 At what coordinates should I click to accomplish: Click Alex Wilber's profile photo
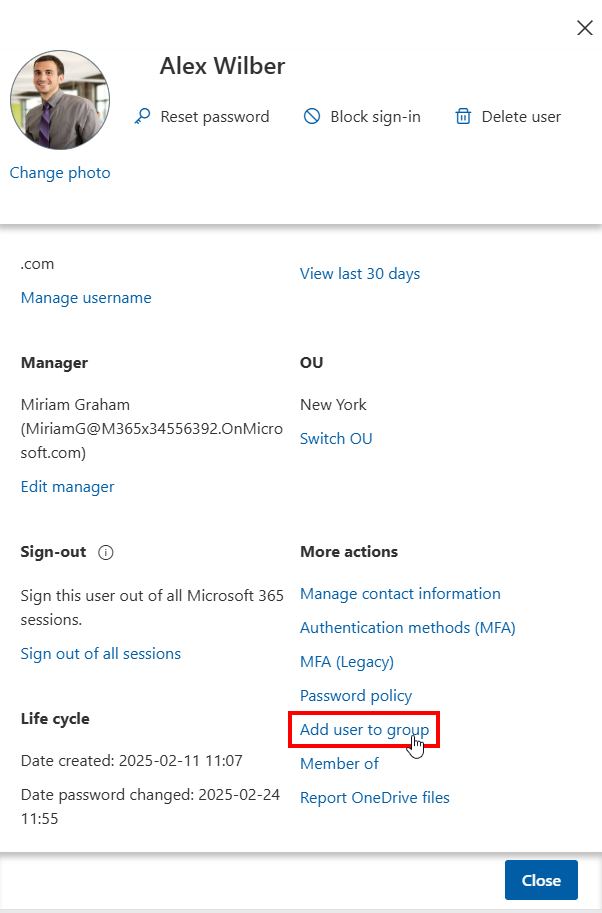click(x=60, y=102)
